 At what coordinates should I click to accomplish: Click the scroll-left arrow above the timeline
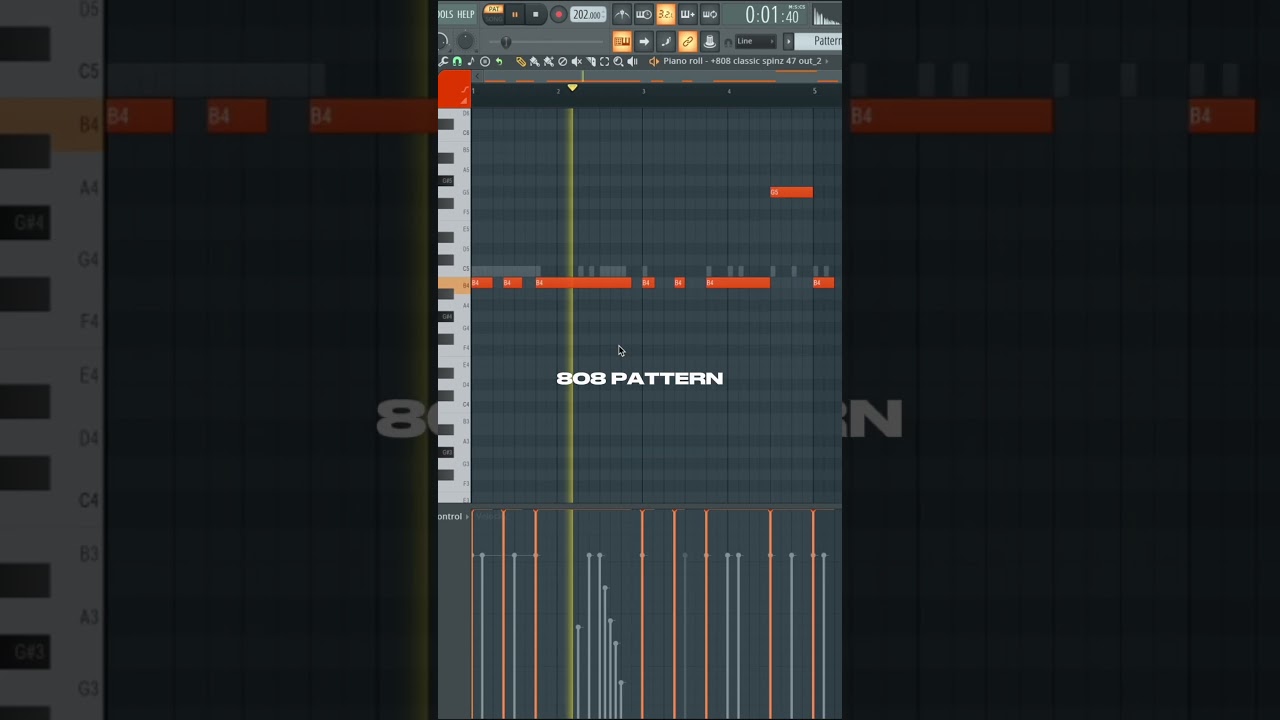click(x=477, y=76)
